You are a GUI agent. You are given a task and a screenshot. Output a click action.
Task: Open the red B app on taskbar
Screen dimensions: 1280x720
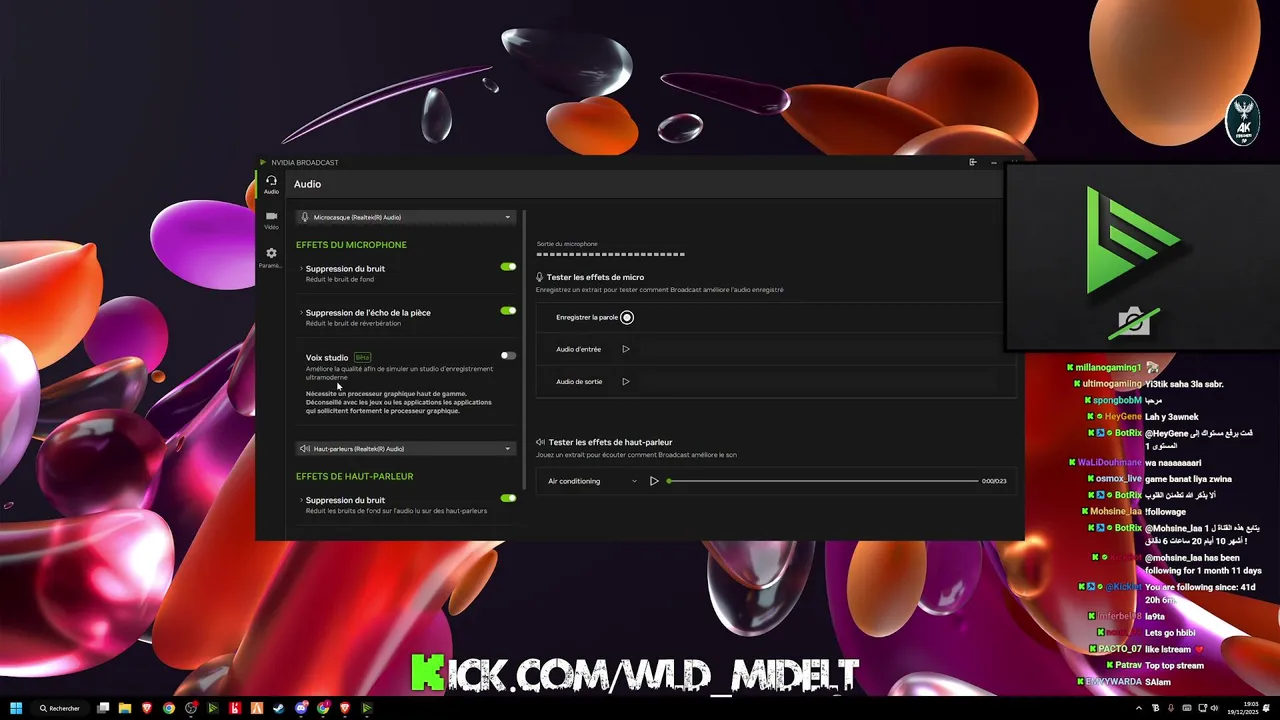235,708
